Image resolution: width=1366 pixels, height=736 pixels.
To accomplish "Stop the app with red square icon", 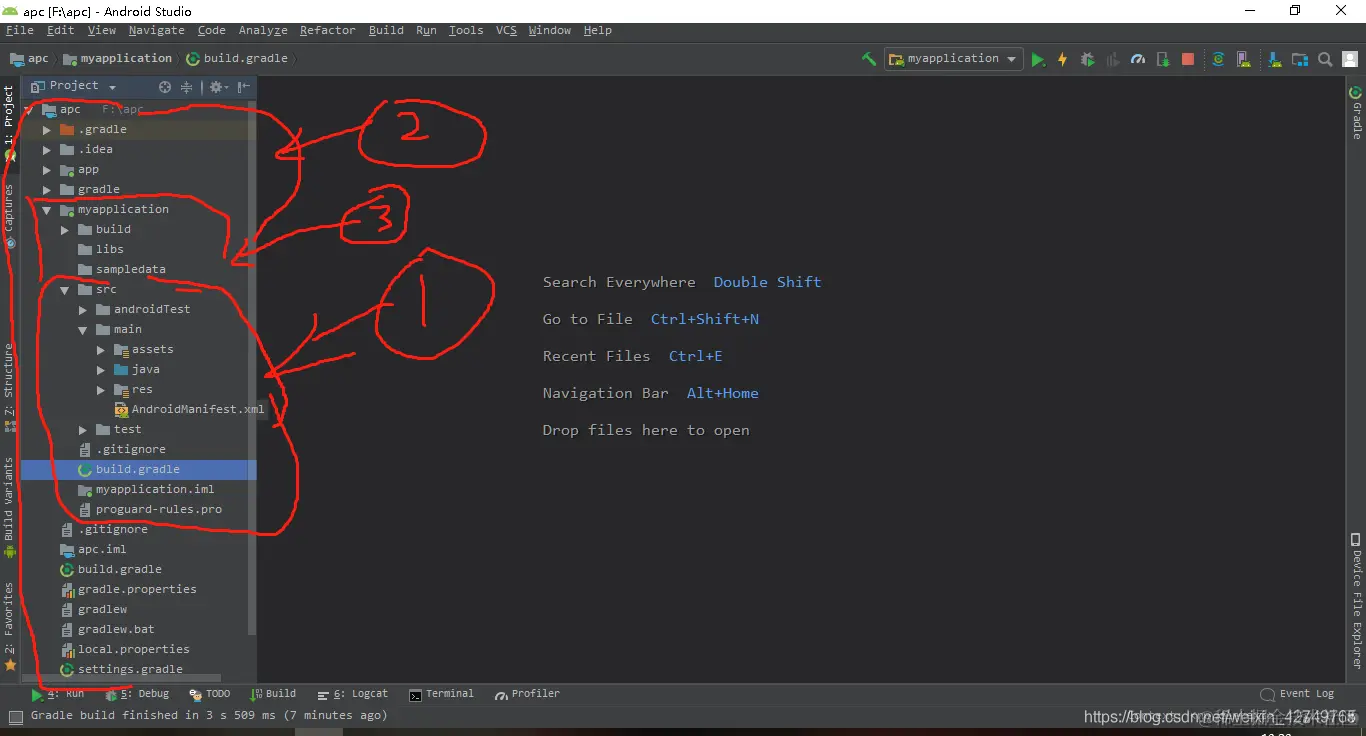I will [1188, 59].
